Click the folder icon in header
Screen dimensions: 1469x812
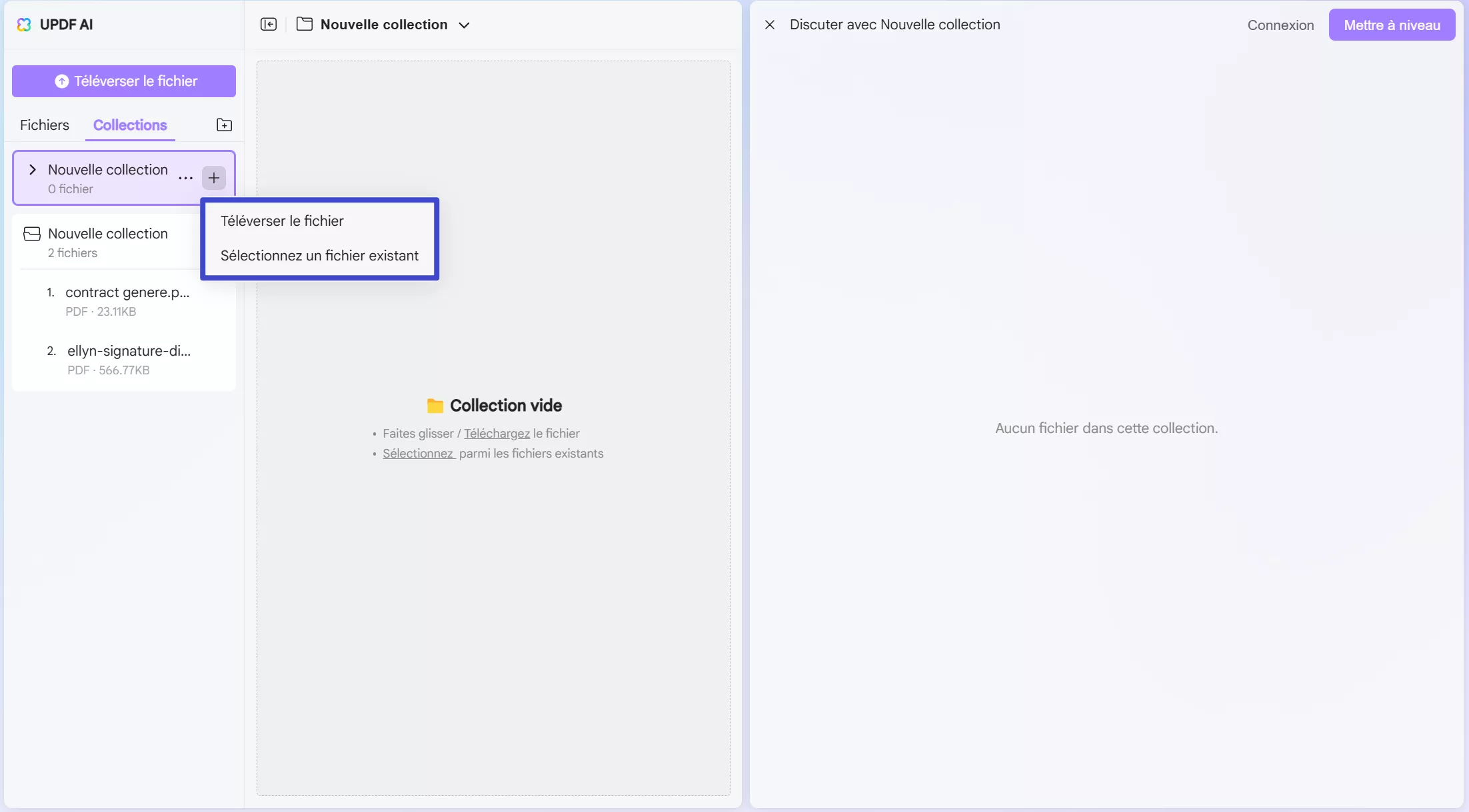click(x=305, y=25)
